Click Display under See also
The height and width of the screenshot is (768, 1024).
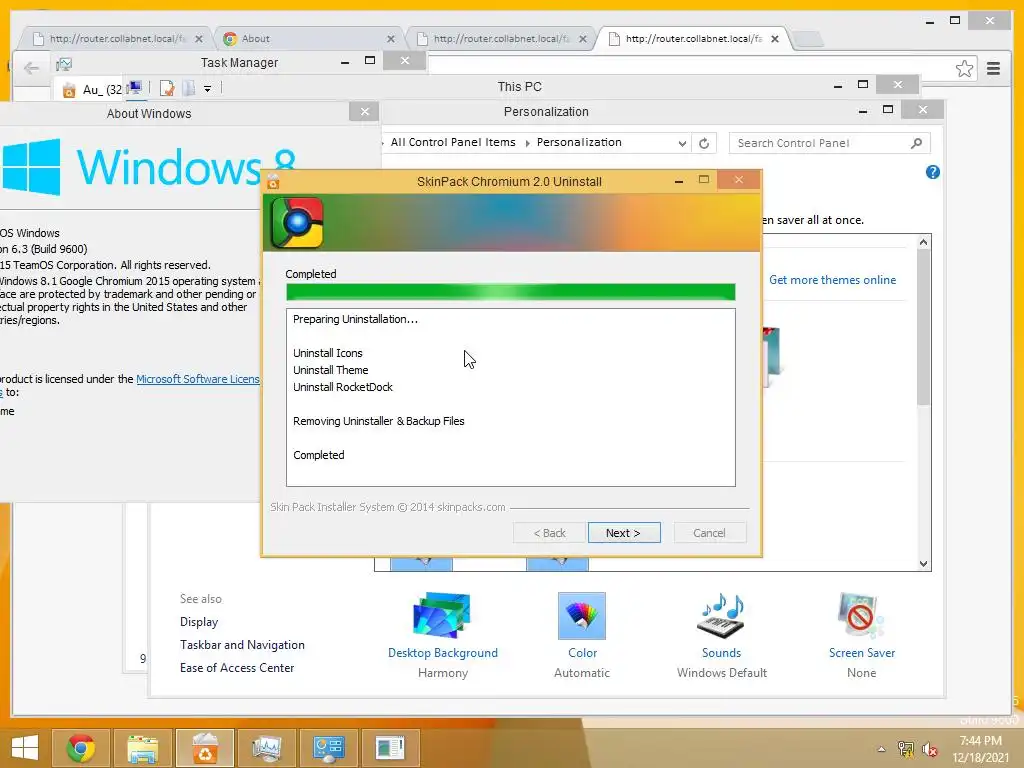coord(199,622)
